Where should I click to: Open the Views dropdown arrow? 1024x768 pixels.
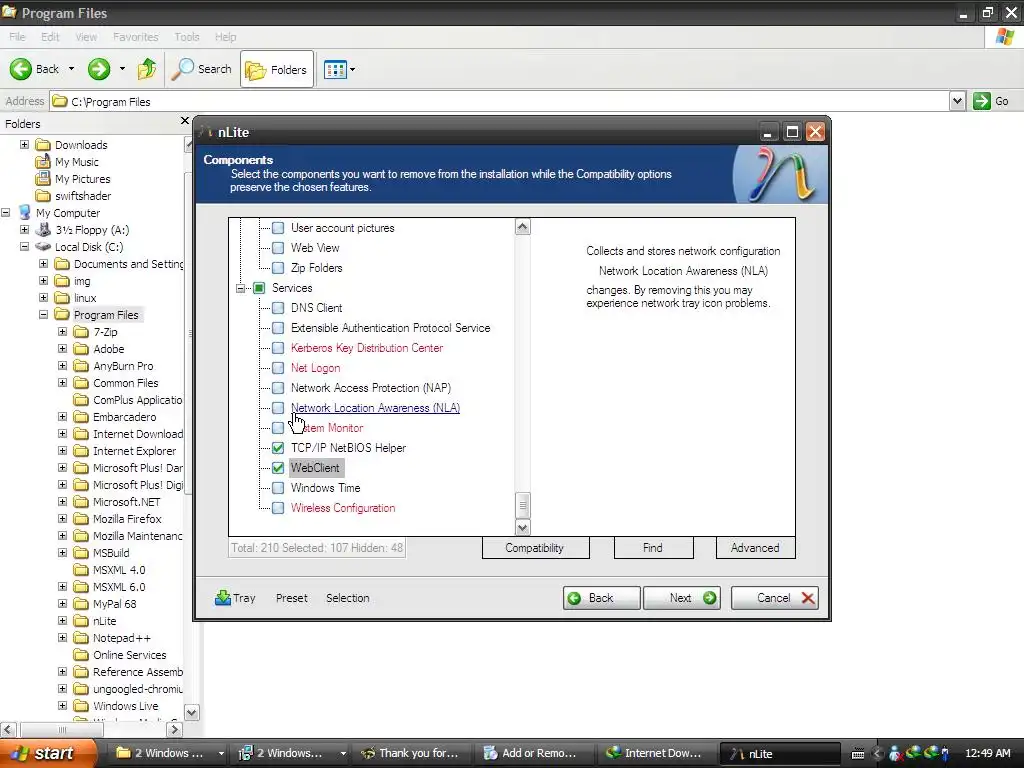click(353, 69)
